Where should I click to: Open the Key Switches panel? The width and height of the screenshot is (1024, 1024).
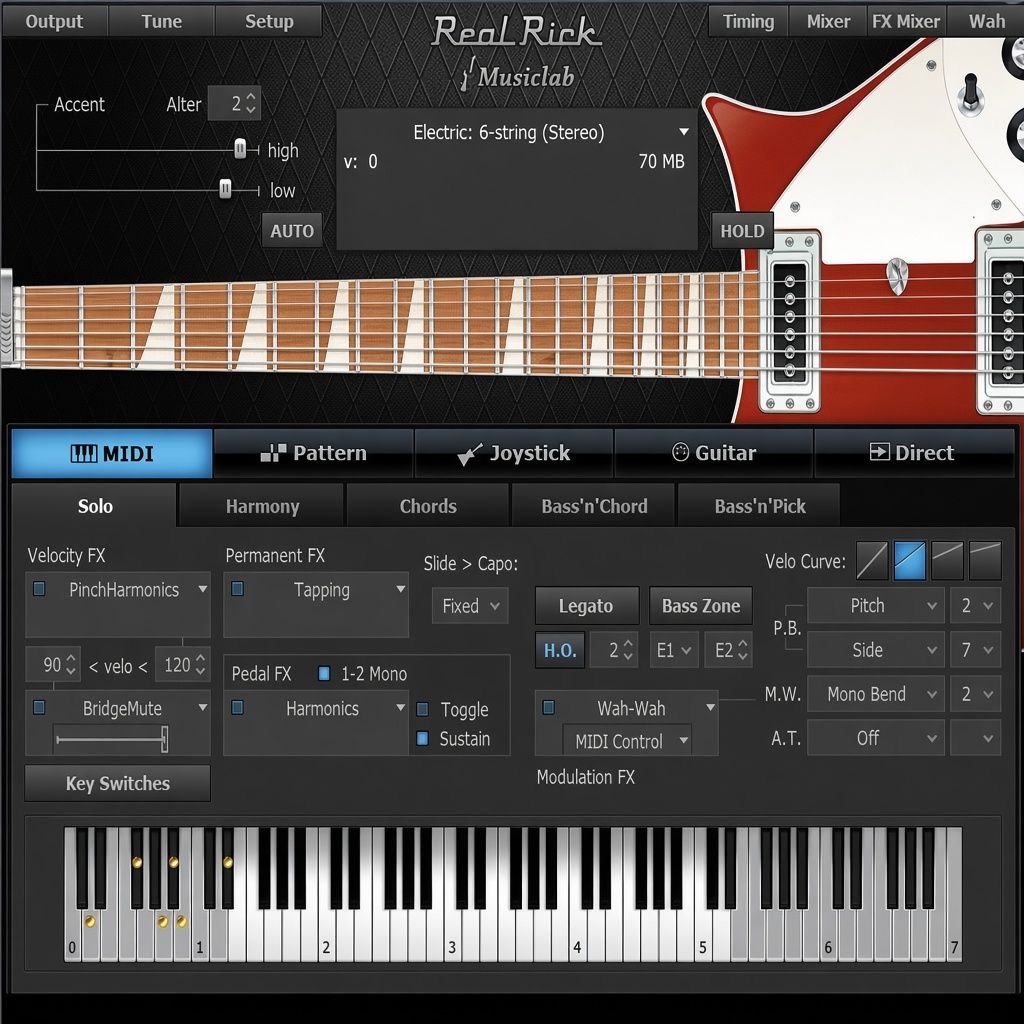(x=118, y=783)
